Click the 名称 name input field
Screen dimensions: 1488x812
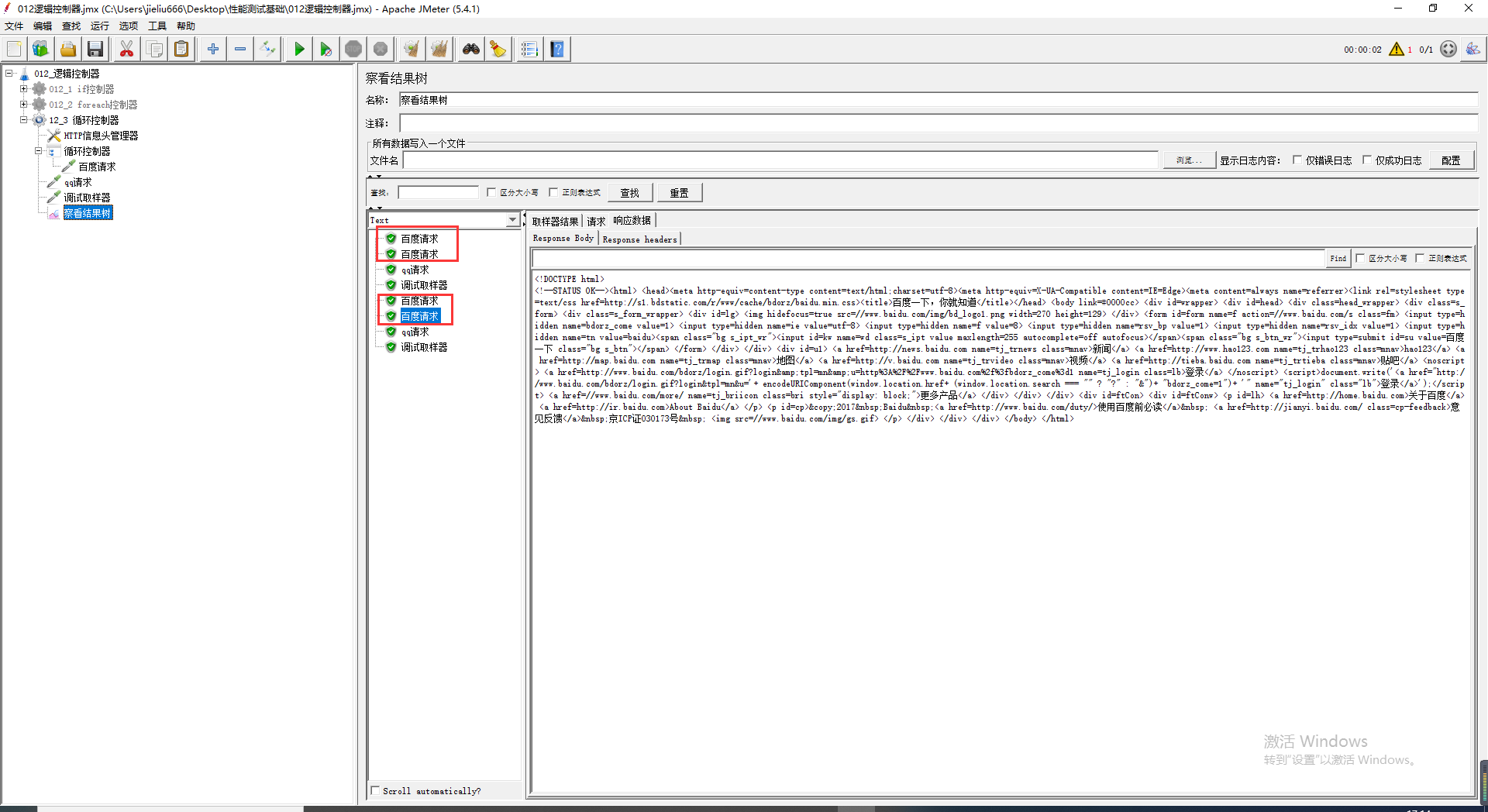pyautogui.click(x=939, y=100)
